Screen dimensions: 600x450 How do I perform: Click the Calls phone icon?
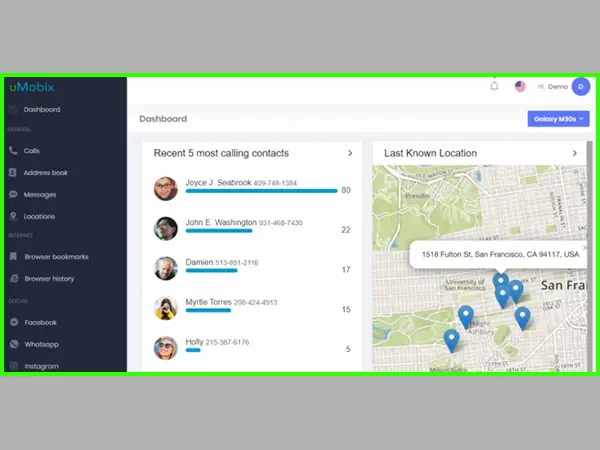point(13,150)
